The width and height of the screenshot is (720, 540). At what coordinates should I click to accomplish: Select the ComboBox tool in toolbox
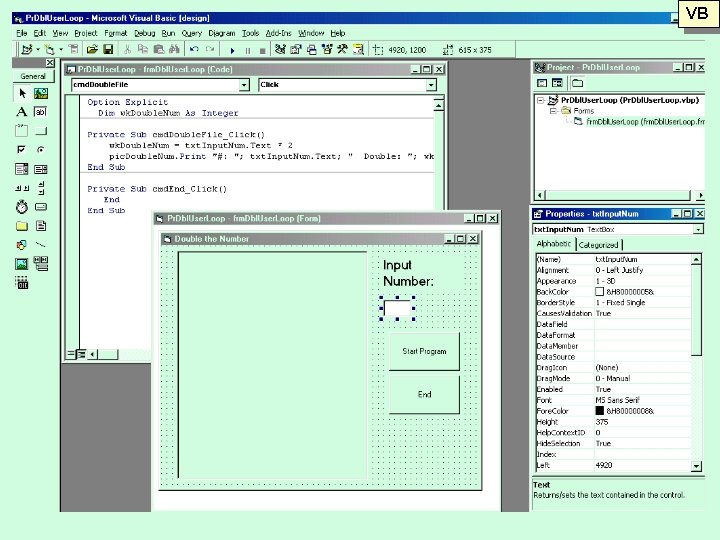(22, 169)
